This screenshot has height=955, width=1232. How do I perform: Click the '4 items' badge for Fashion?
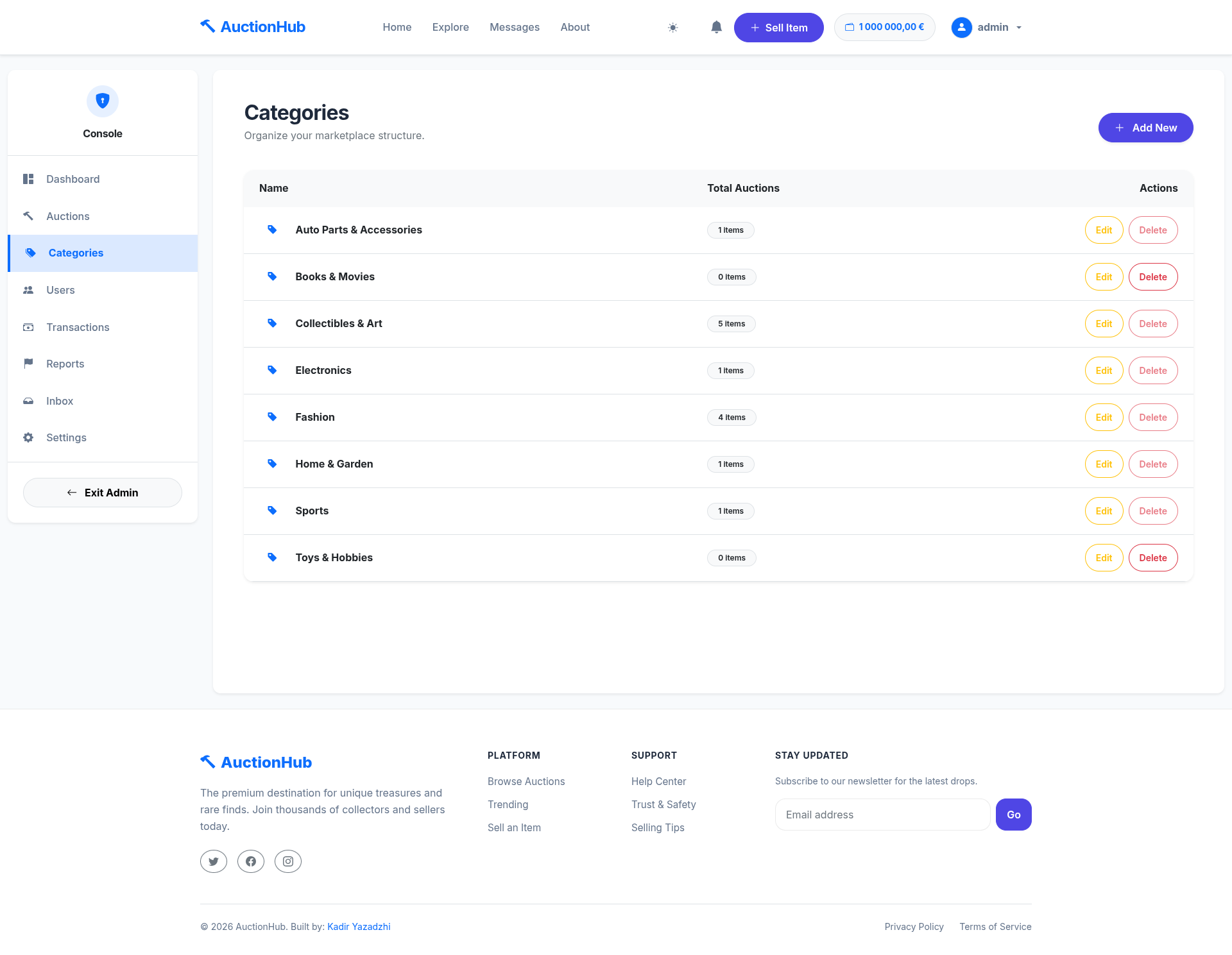732,418
